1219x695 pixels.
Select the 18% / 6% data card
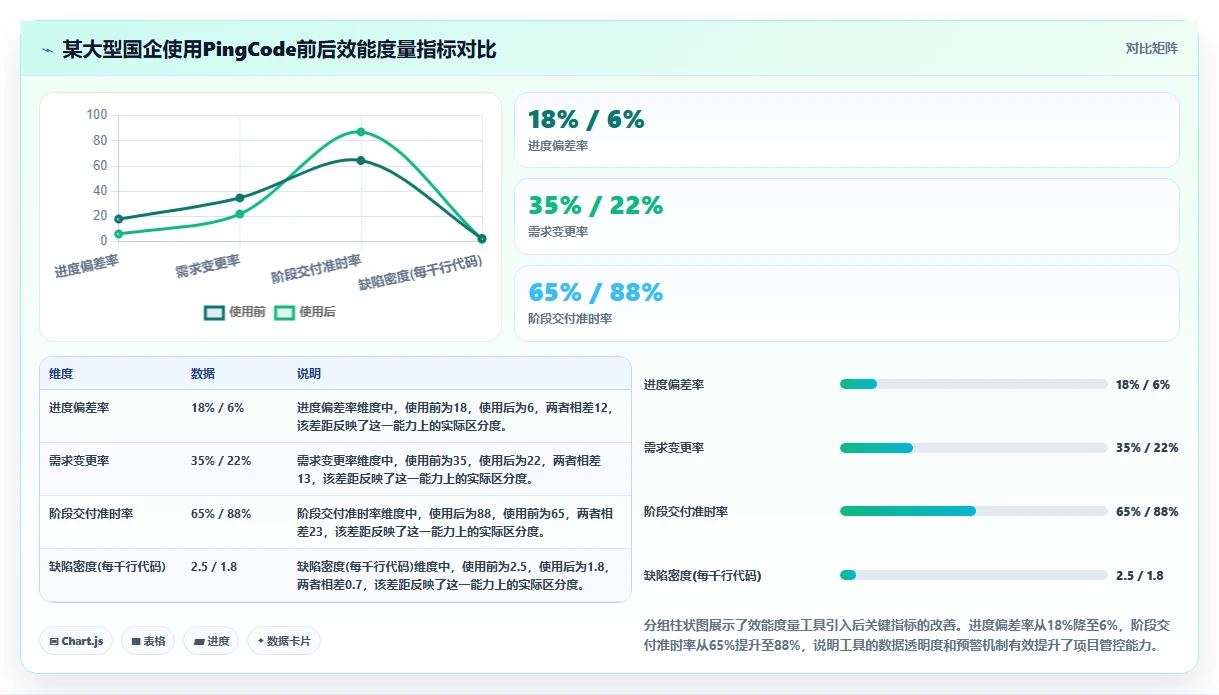coord(846,130)
